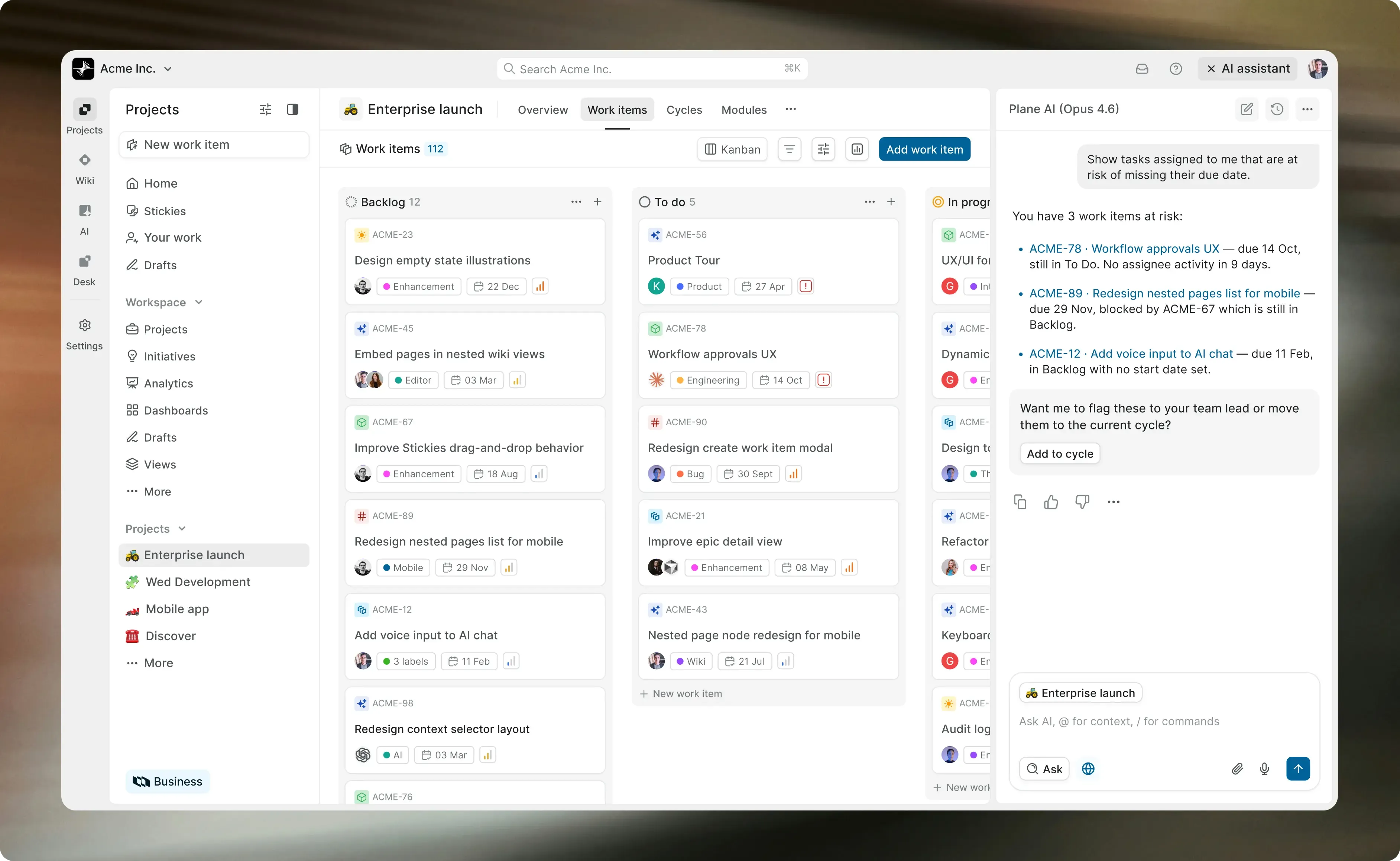
Task: Open Plane AI panel more options
Action: click(x=1307, y=109)
